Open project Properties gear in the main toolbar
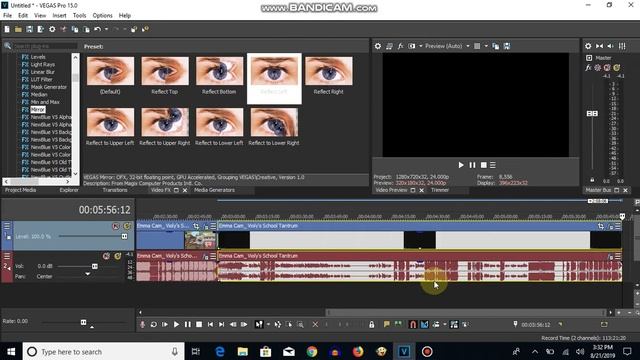 pyautogui.click(x=52, y=29)
